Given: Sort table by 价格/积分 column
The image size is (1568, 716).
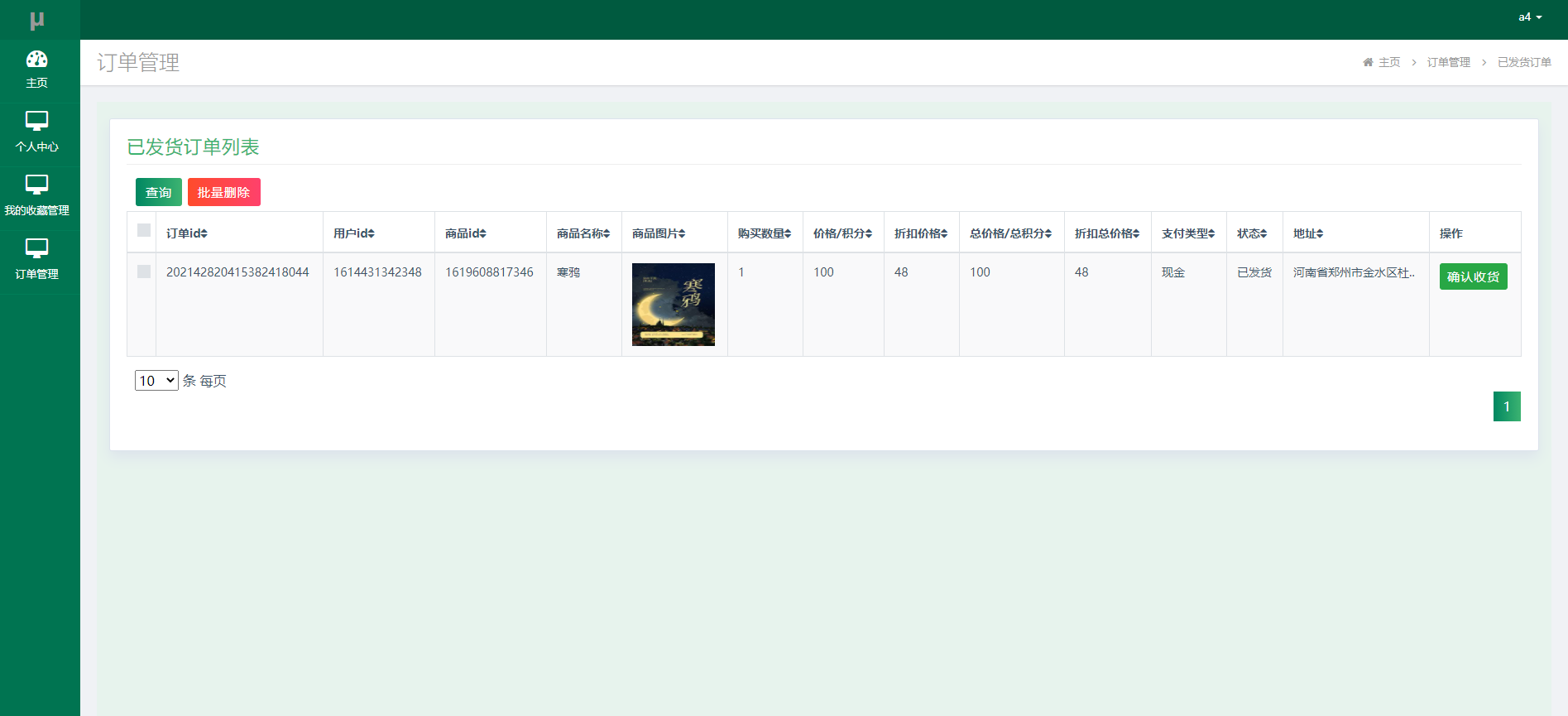Looking at the screenshot, I should [842, 233].
